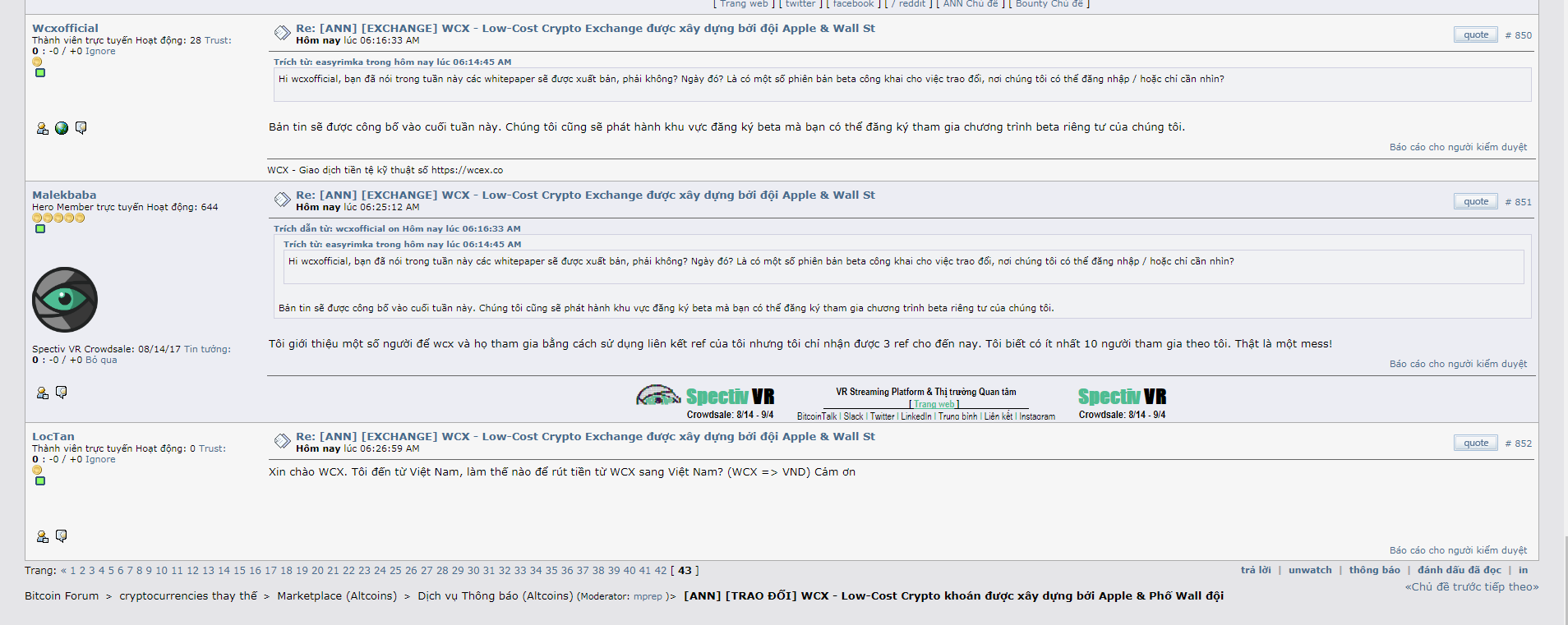Viewport: 1568px width, 625px height.
Task: Open the LocTan username link
Action: pyautogui.click(x=53, y=437)
